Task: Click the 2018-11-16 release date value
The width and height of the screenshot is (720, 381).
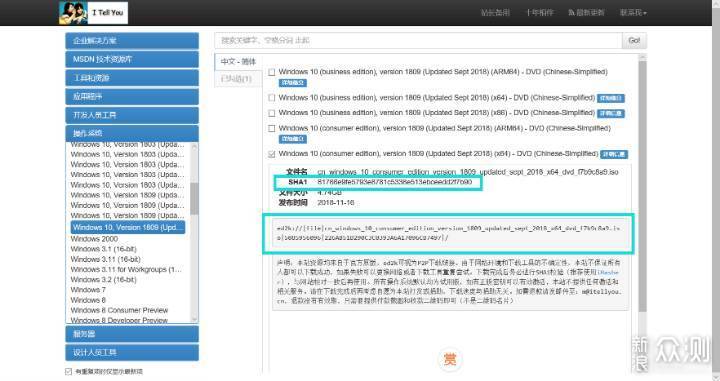Action: click(x=336, y=202)
